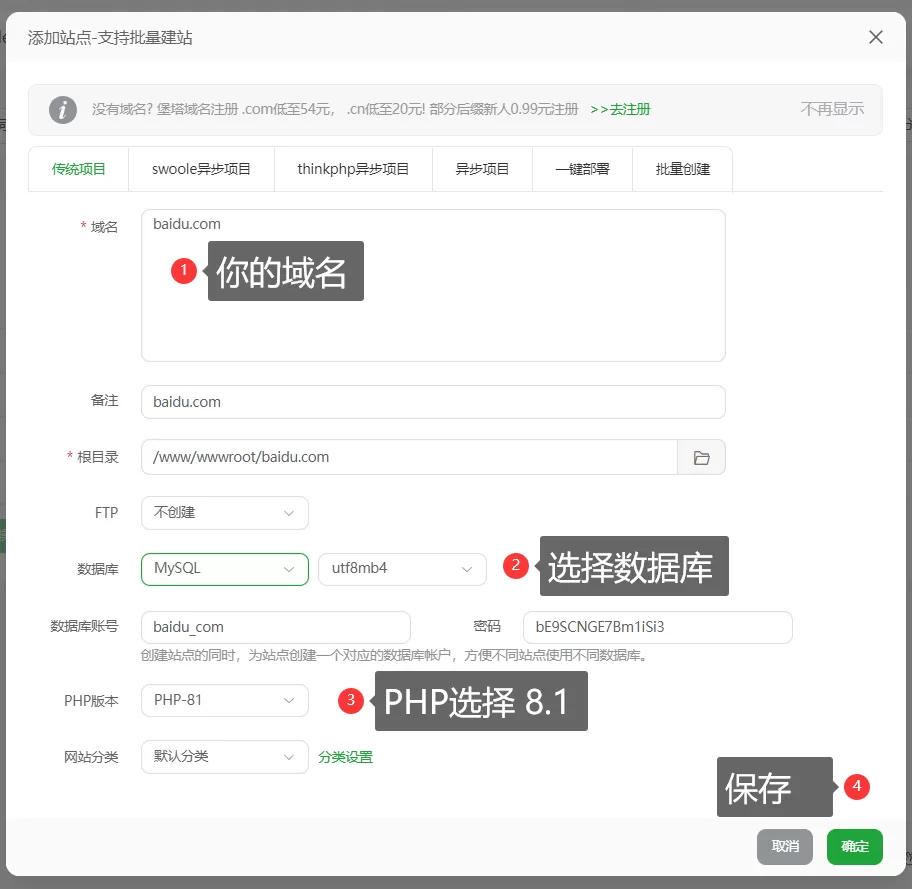
Task: Open the folder browser for root directory
Action: pyautogui.click(x=702, y=456)
